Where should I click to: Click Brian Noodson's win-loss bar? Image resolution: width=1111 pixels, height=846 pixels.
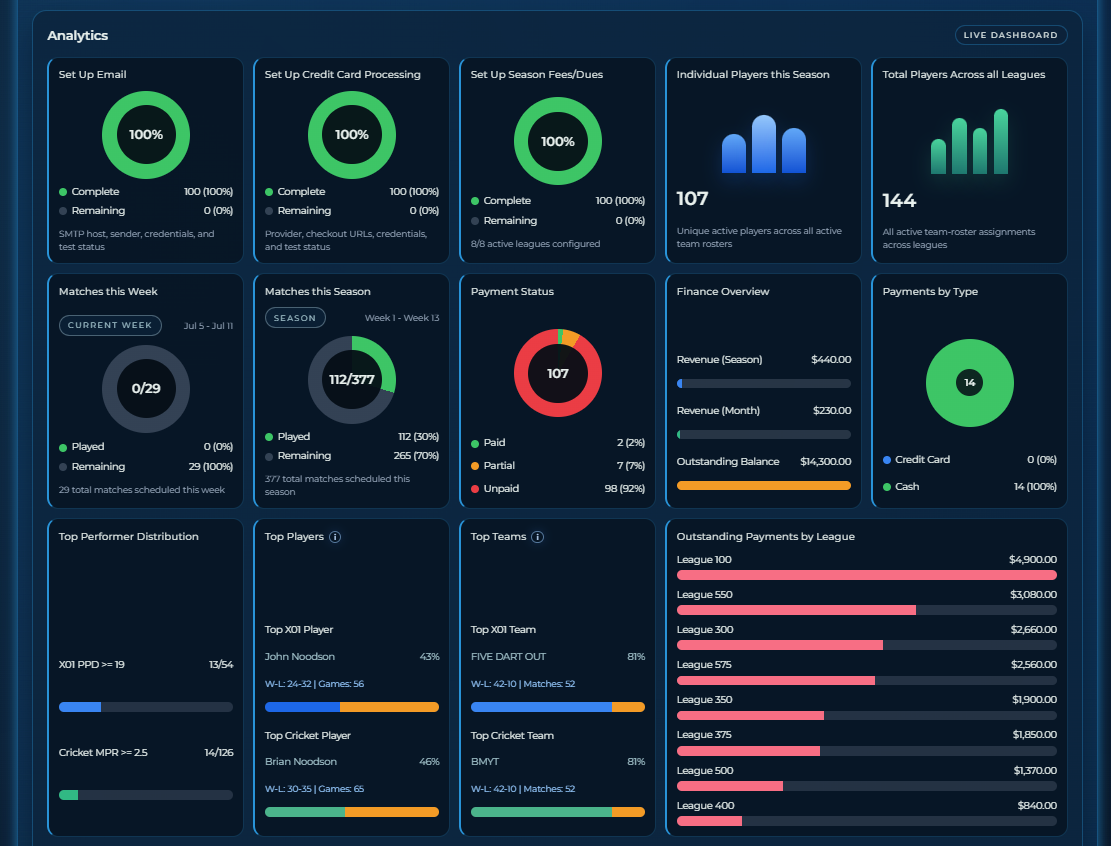[x=351, y=812]
